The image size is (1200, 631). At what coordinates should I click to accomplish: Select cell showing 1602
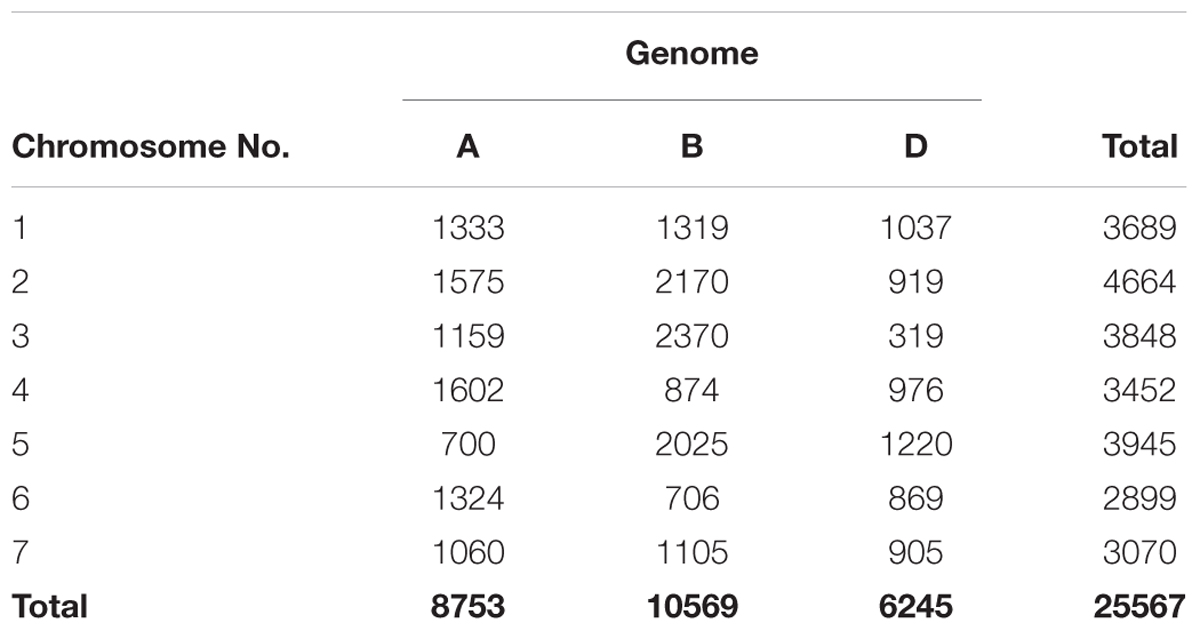[x=468, y=390]
